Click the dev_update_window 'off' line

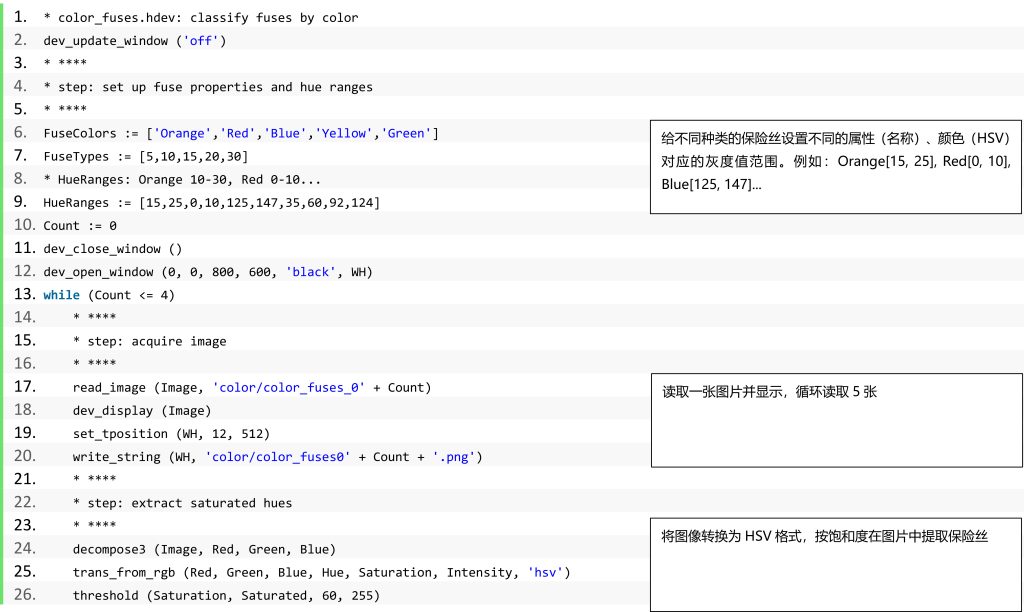[135, 41]
